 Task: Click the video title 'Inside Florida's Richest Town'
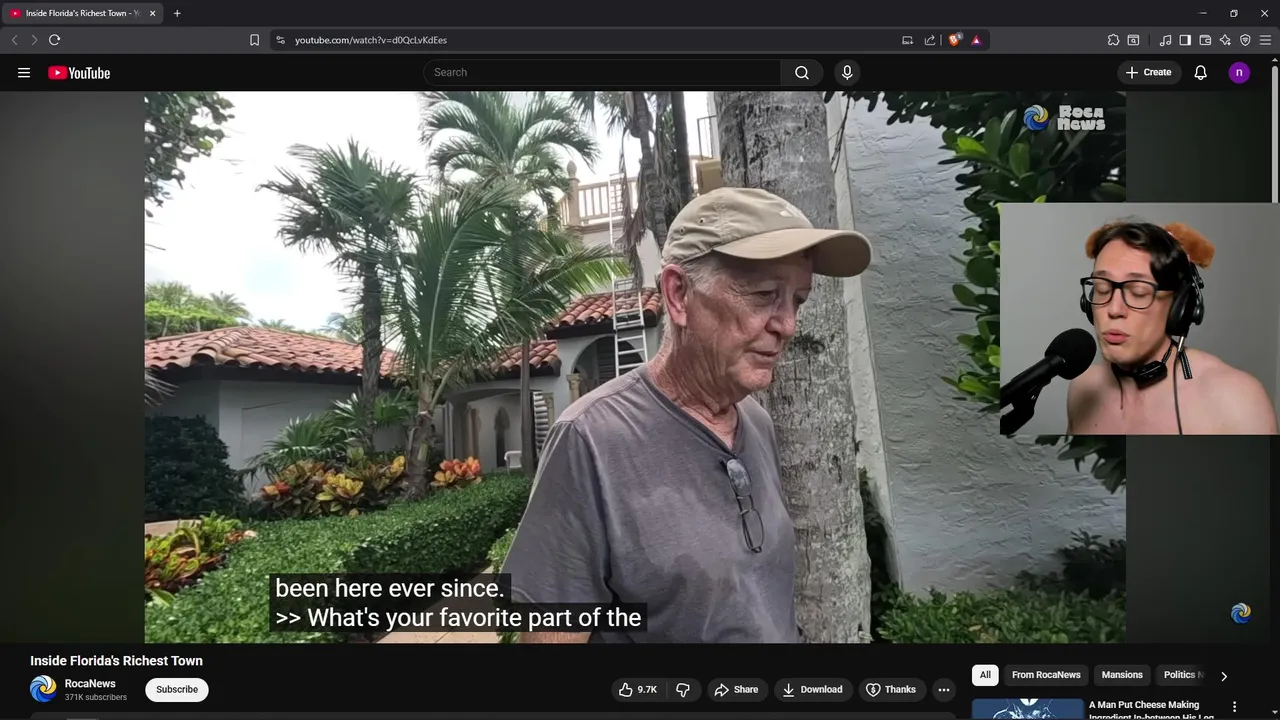tap(116, 661)
